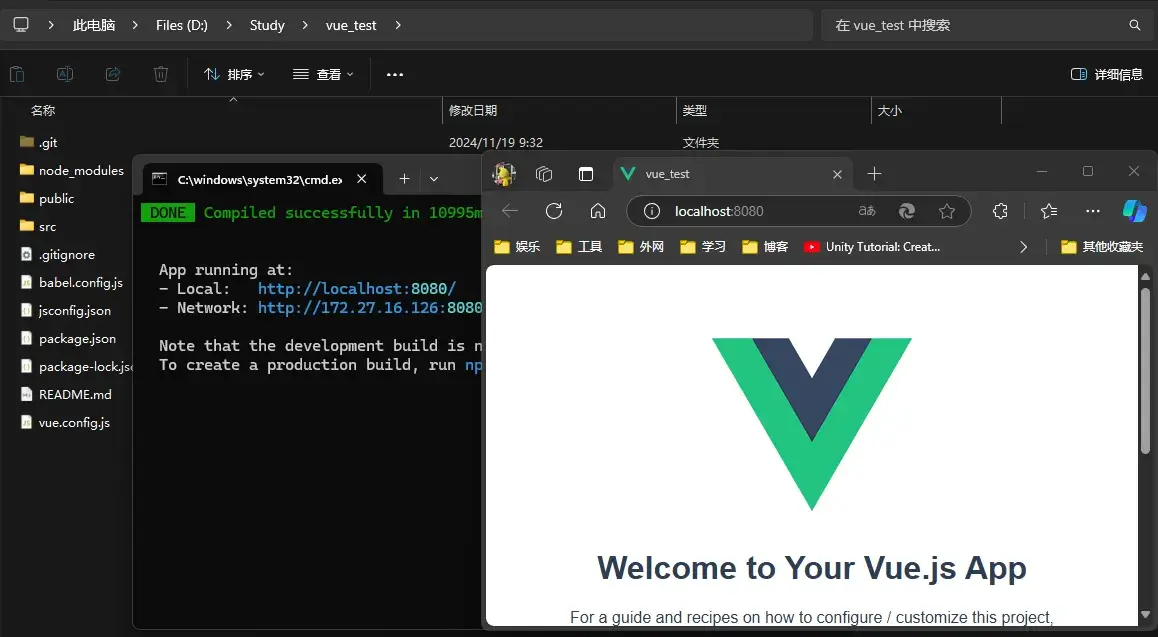Sort by the 修改日期 column header

(473, 110)
